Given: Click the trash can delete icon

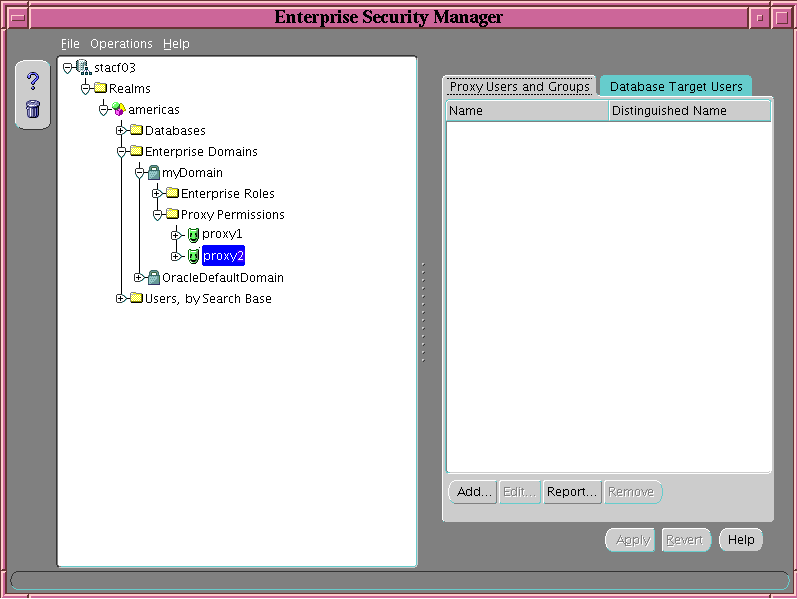Looking at the screenshot, I should pos(33,108).
